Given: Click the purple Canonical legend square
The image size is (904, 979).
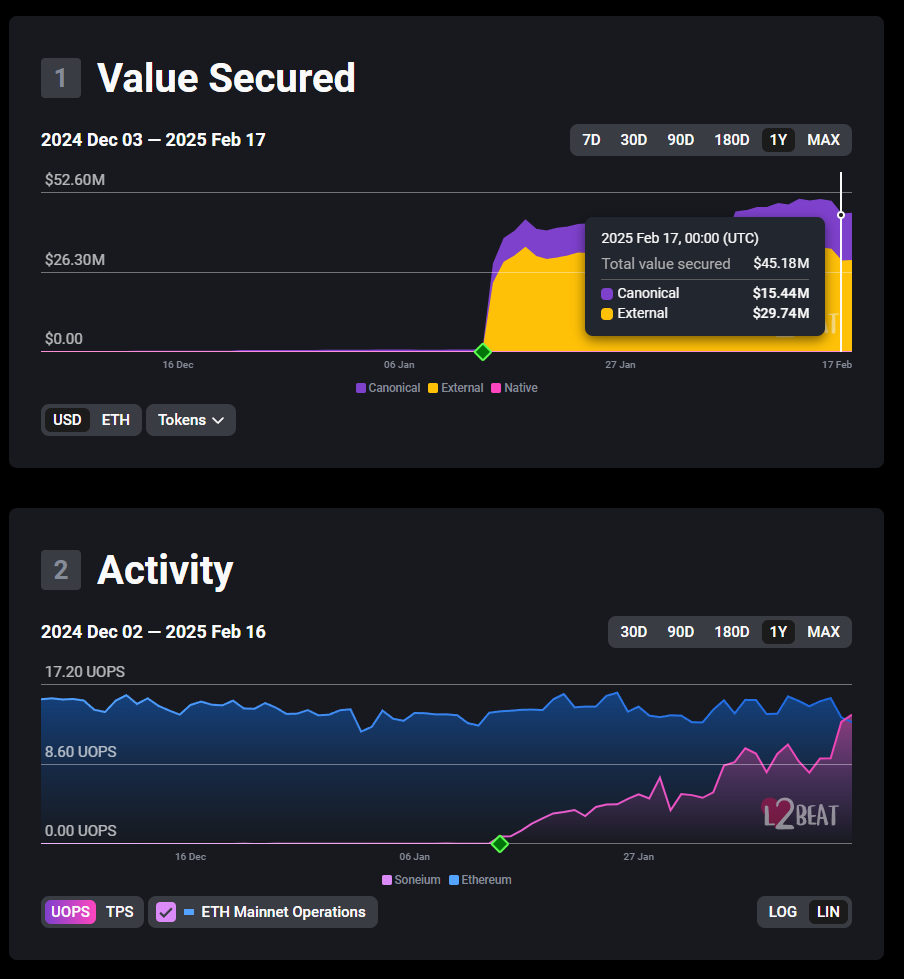Looking at the screenshot, I should (361, 388).
